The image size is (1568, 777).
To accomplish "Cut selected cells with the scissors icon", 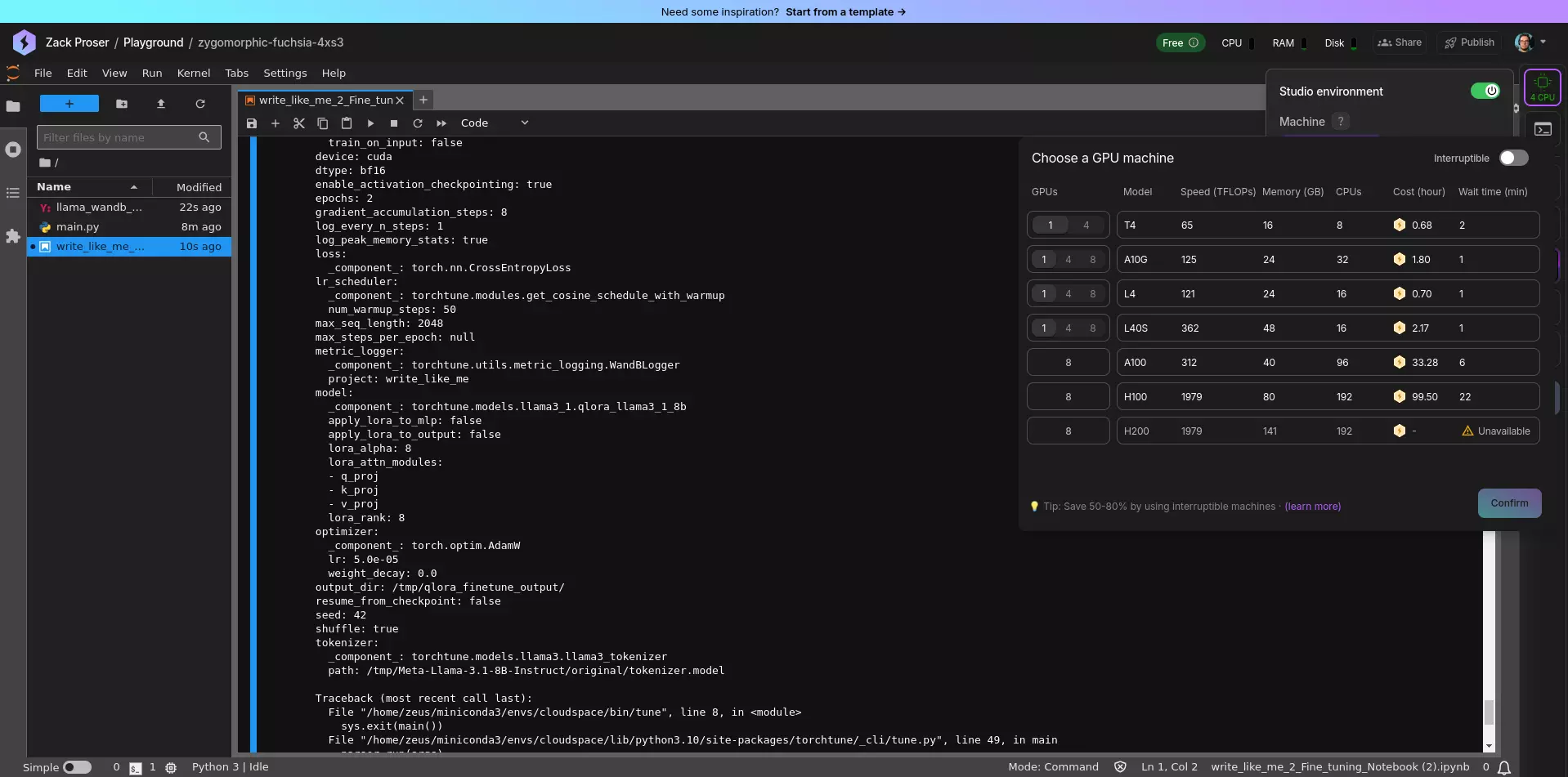I will point(298,123).
